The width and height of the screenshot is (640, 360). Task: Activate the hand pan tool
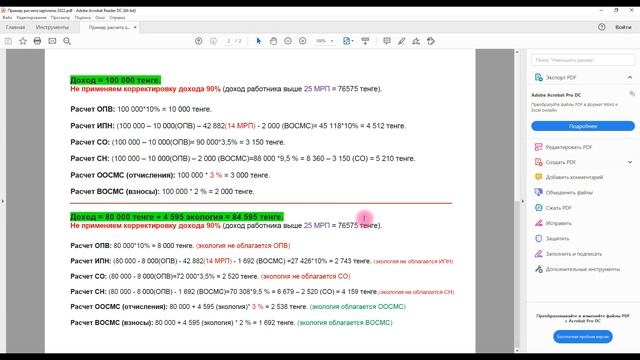point(273,41)
